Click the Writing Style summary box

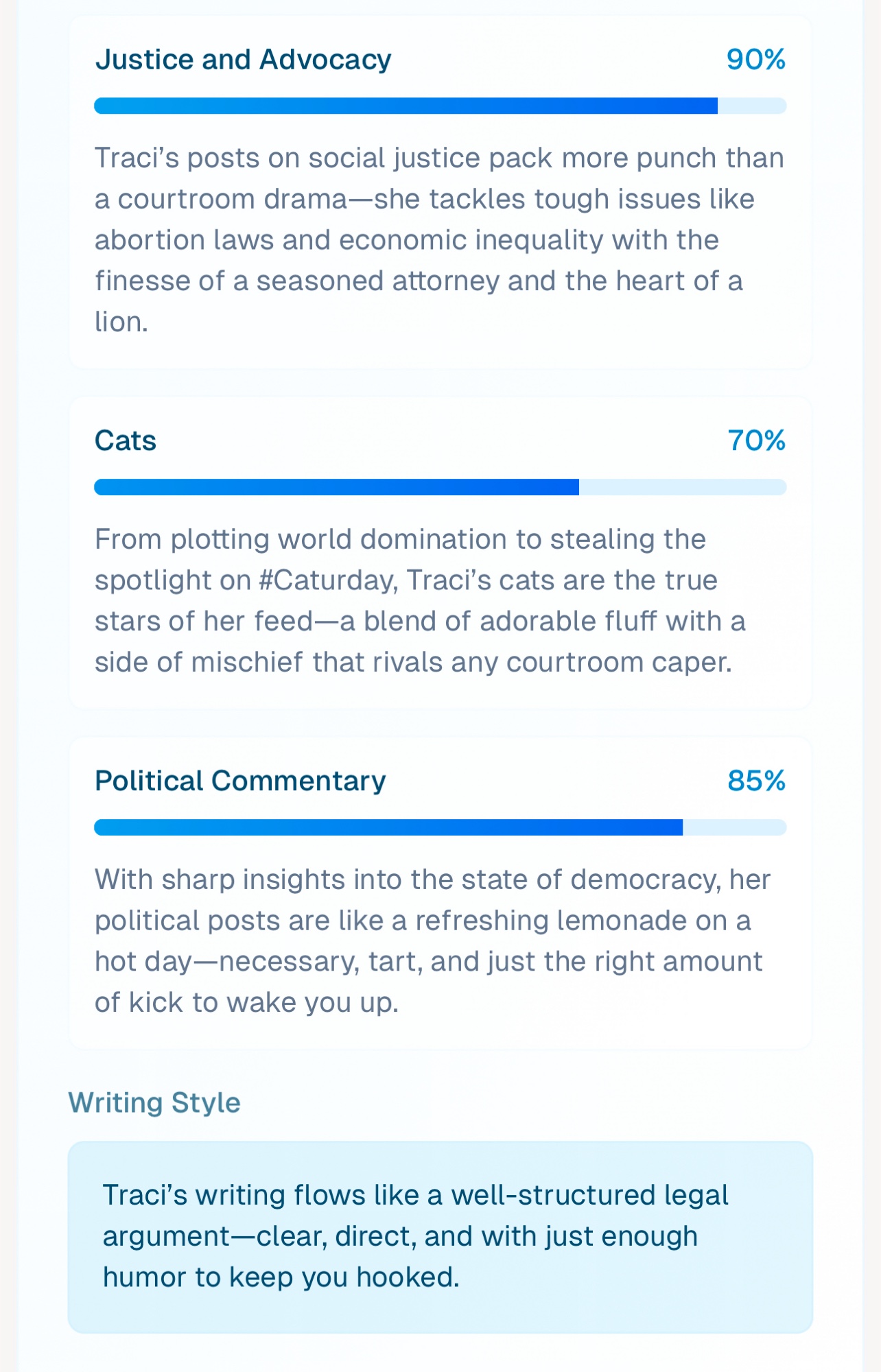pyautogui.click(x=440, y=1237)
